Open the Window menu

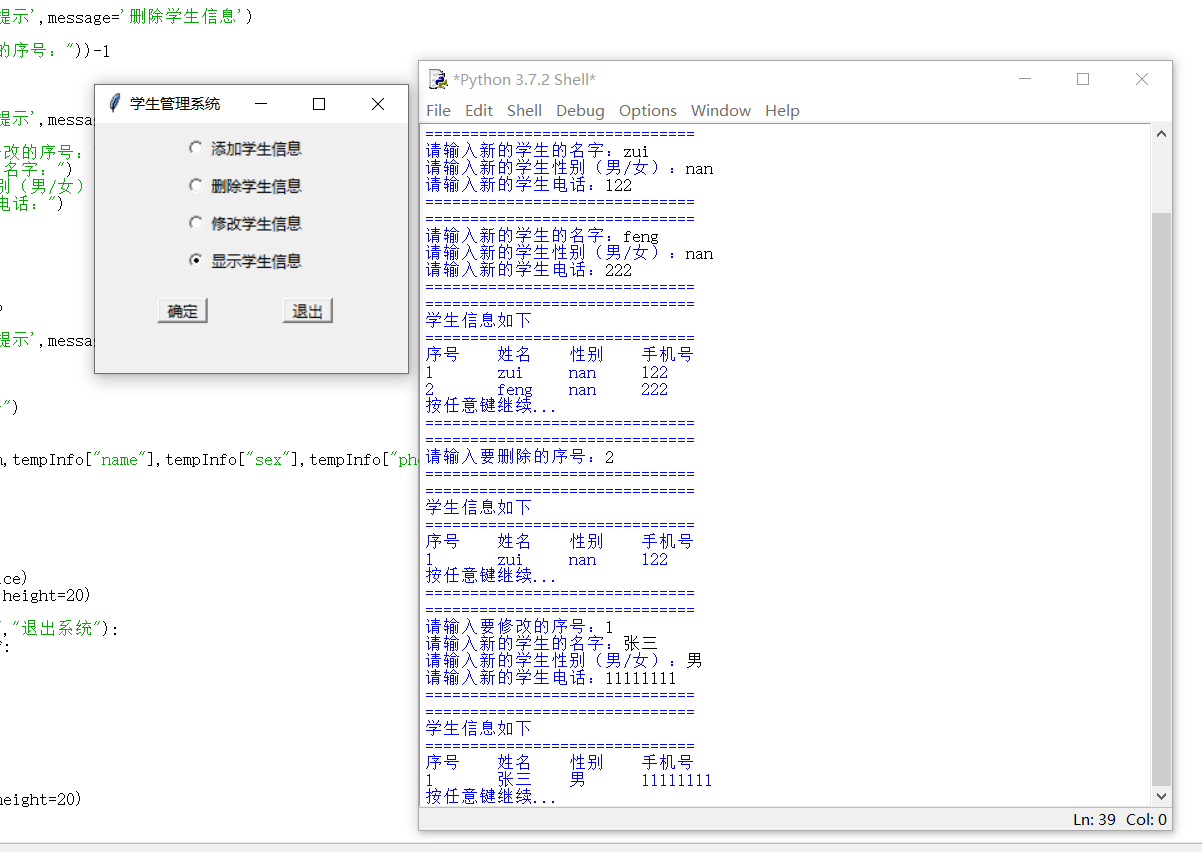pyautogui.click(x=720, y=110)
